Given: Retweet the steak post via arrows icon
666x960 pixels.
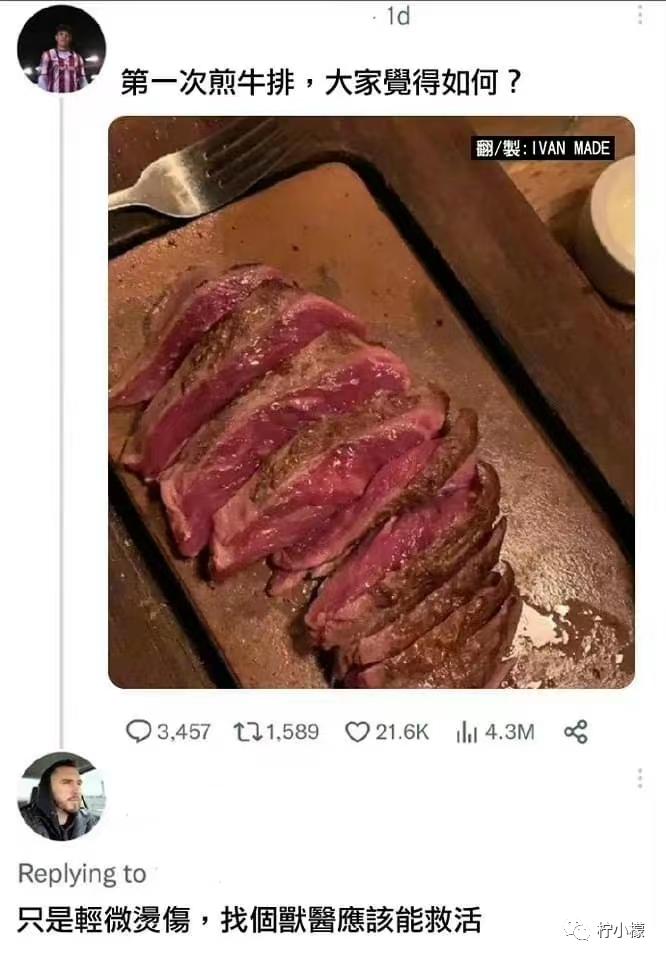Looking at the screenshot, I should pyautogui.click(x=246, y=732).
